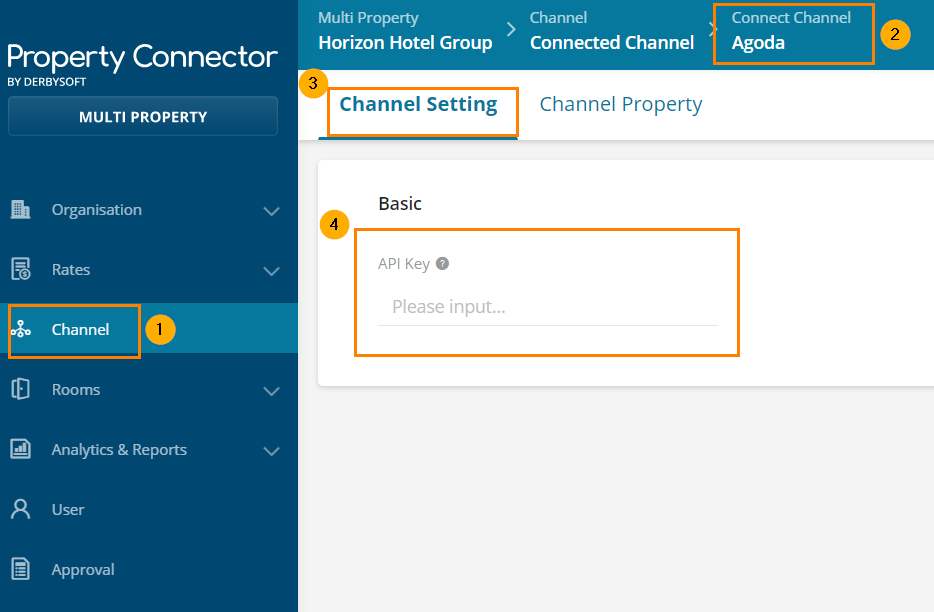Click the Property Connector logo
This screenshot has height=612, width=934.
(142, 58)
